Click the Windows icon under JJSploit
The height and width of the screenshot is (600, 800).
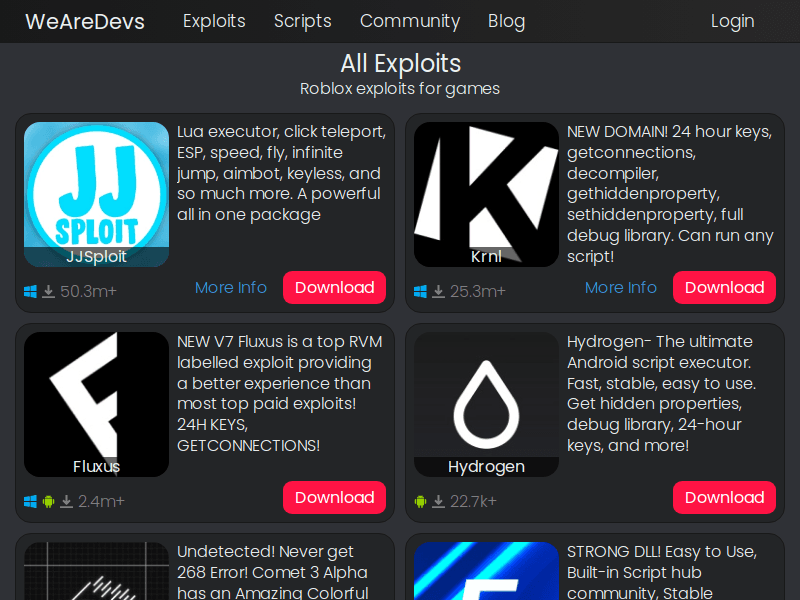coord(30,292)
